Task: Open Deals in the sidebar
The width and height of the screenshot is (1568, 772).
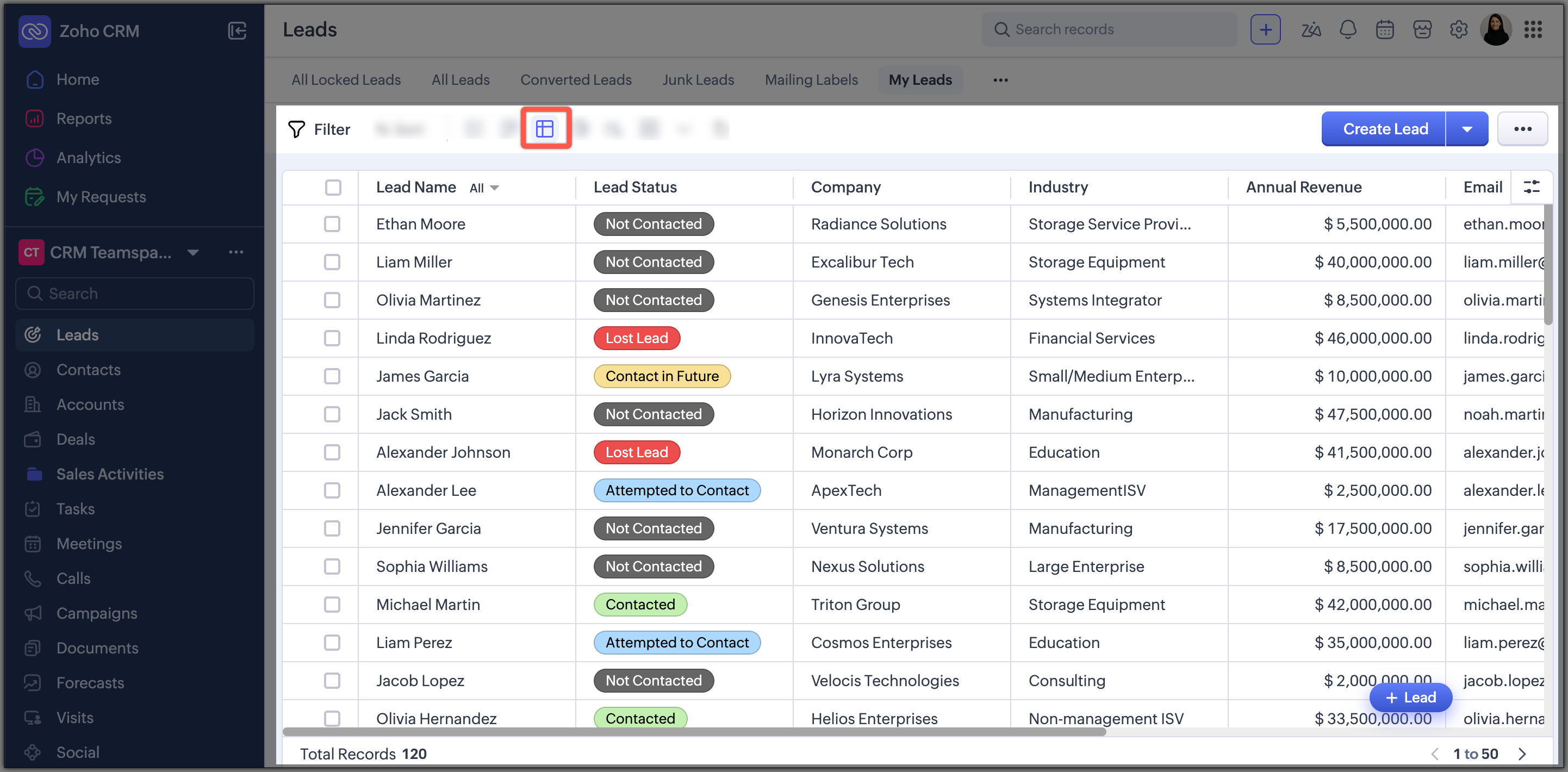Action: coord(76,439)
